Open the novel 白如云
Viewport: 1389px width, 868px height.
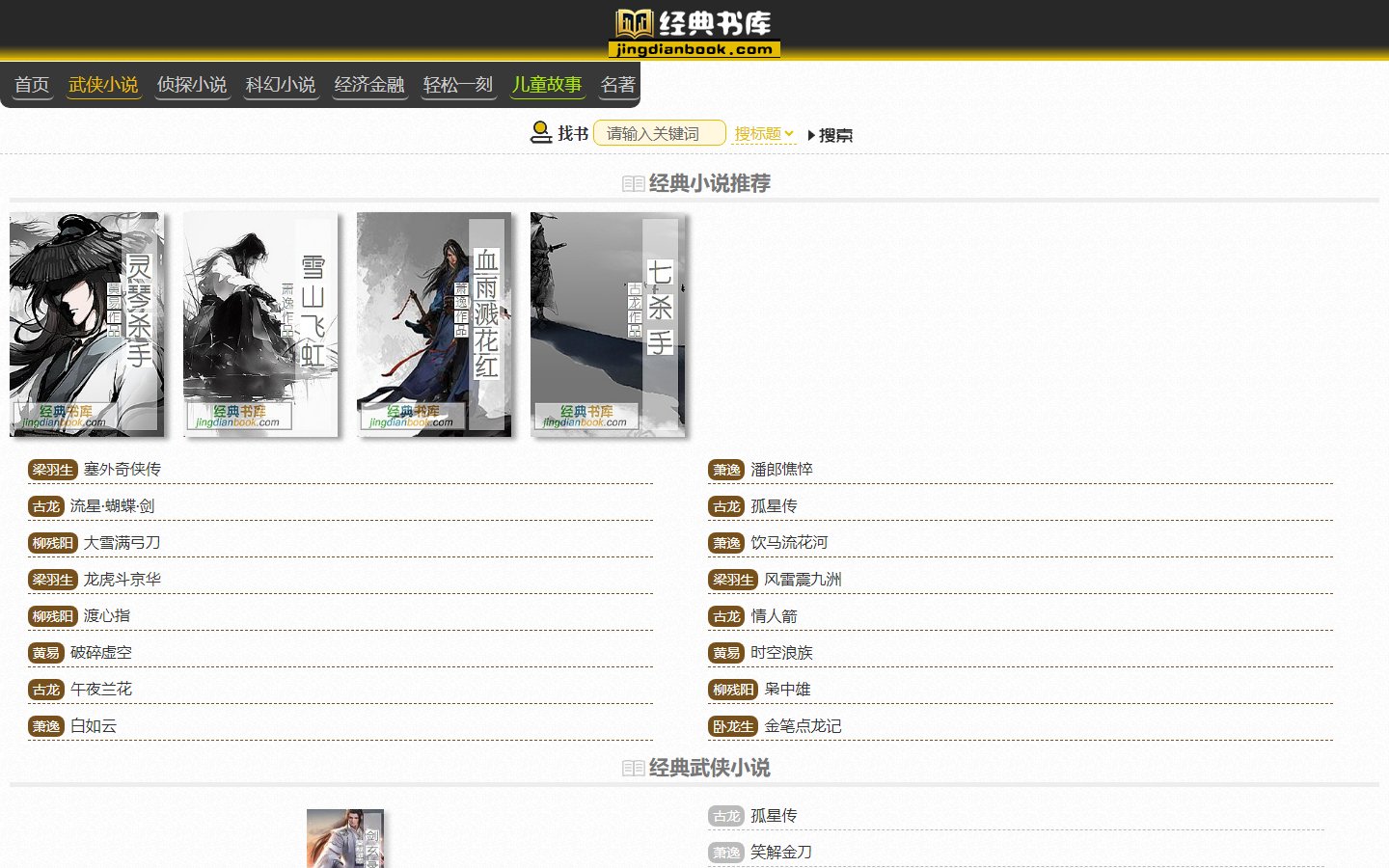point(94,725)
